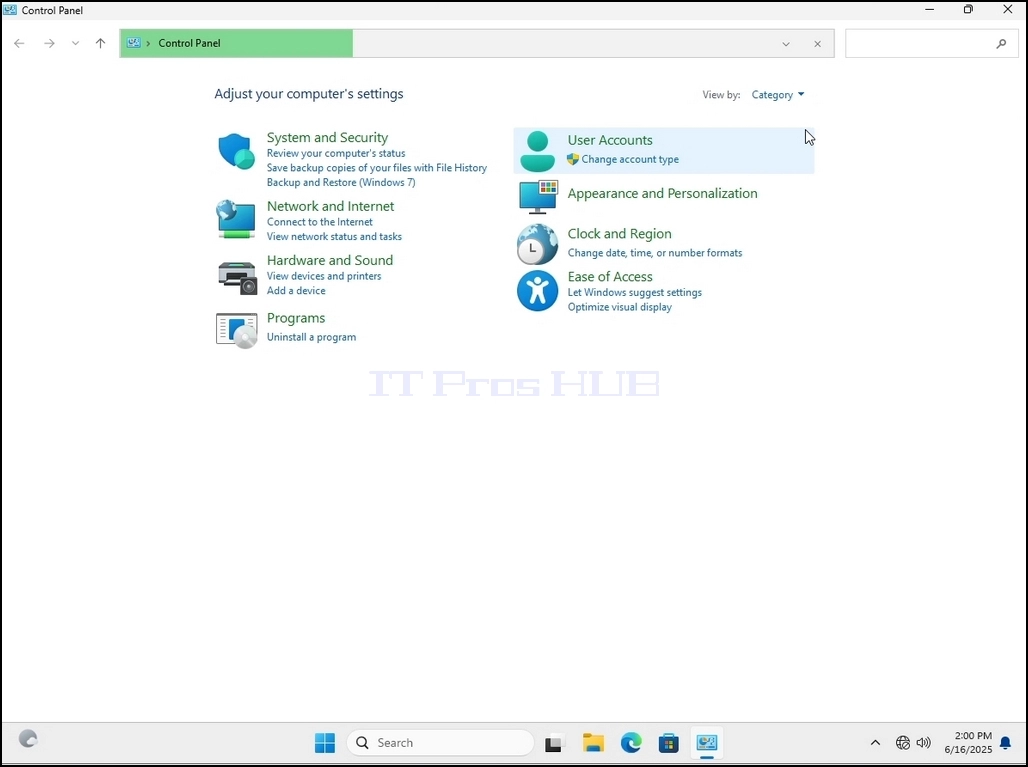1028x767 pixels.
Task: Open View devices and printers
Action: [x=324, y=276]
